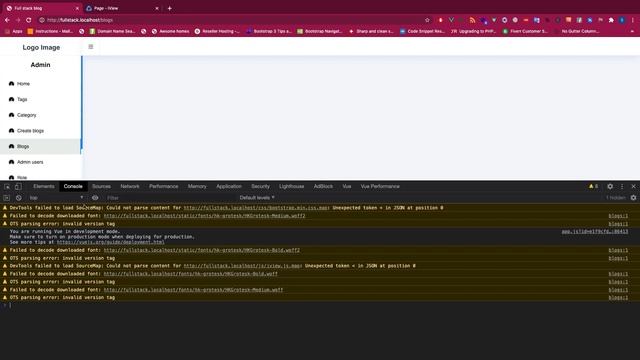Reload the page with the refresh icon

click(29, 20)
